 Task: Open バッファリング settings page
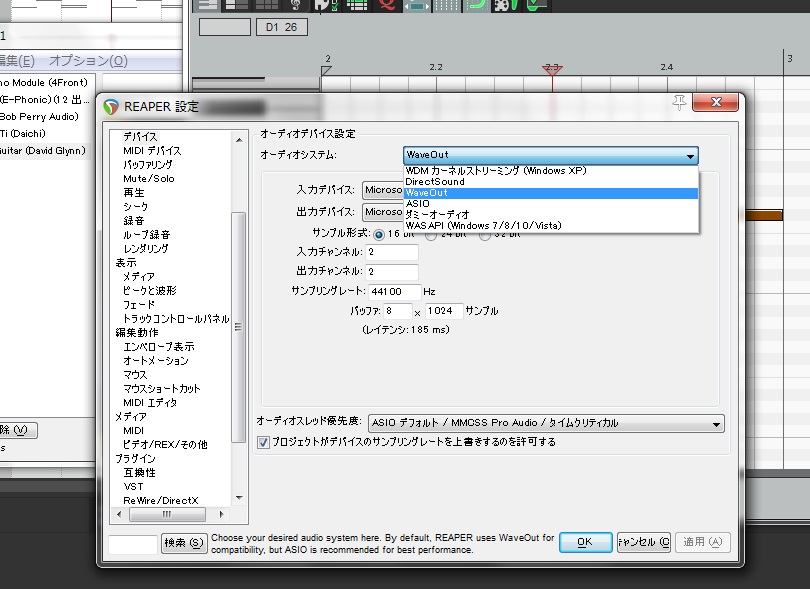click(148, 165)
